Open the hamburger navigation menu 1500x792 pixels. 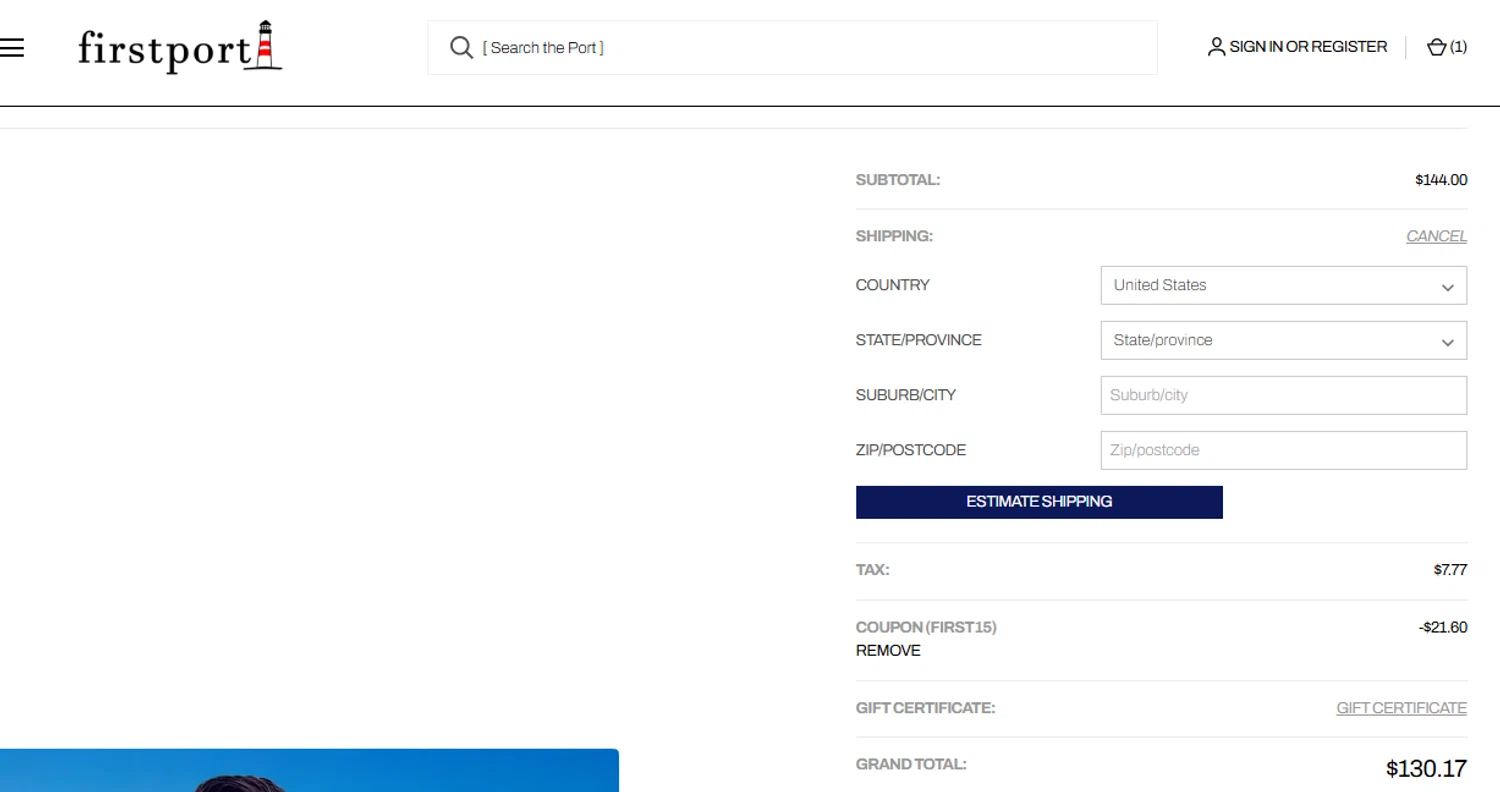pos(12,48)
